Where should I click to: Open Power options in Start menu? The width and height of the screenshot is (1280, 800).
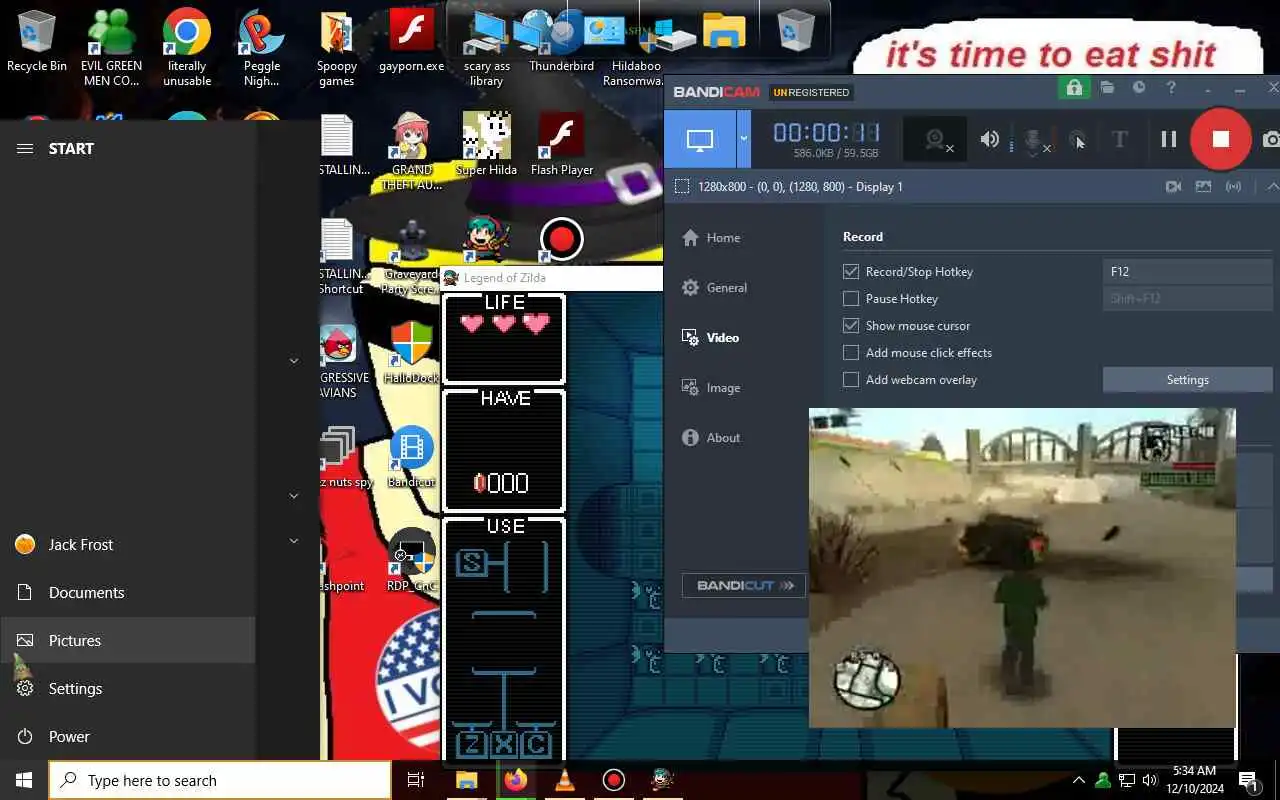(128, 736)
